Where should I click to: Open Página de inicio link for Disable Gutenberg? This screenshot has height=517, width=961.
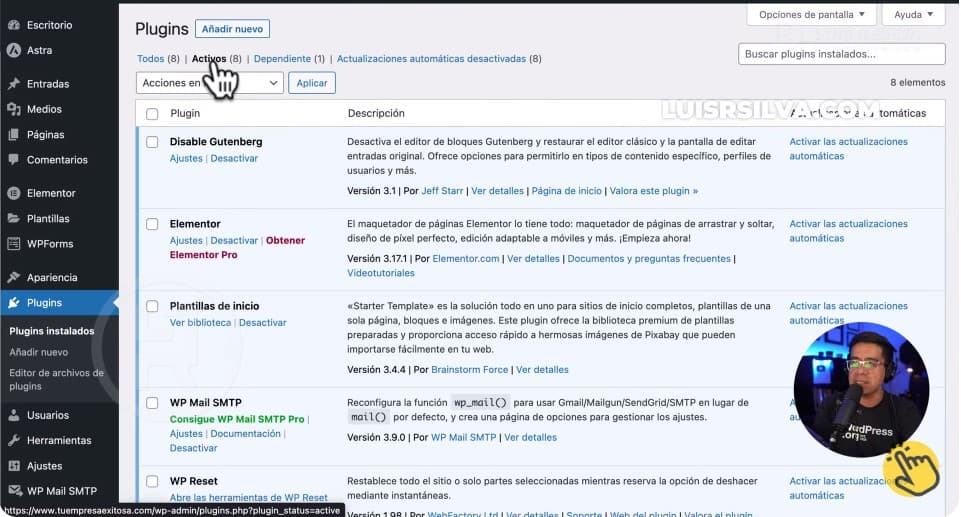coord(566,191)
